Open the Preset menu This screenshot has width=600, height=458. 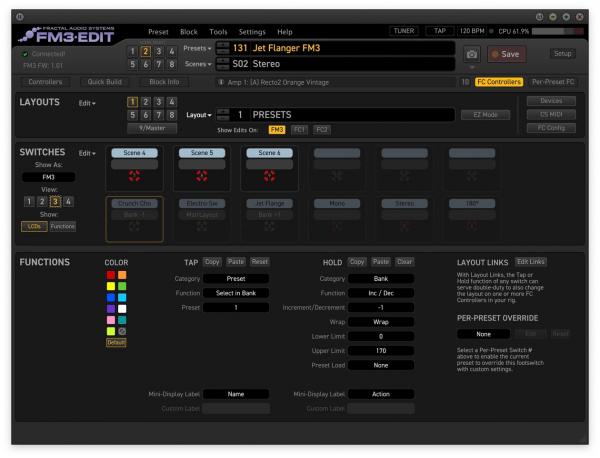[158, 32]
